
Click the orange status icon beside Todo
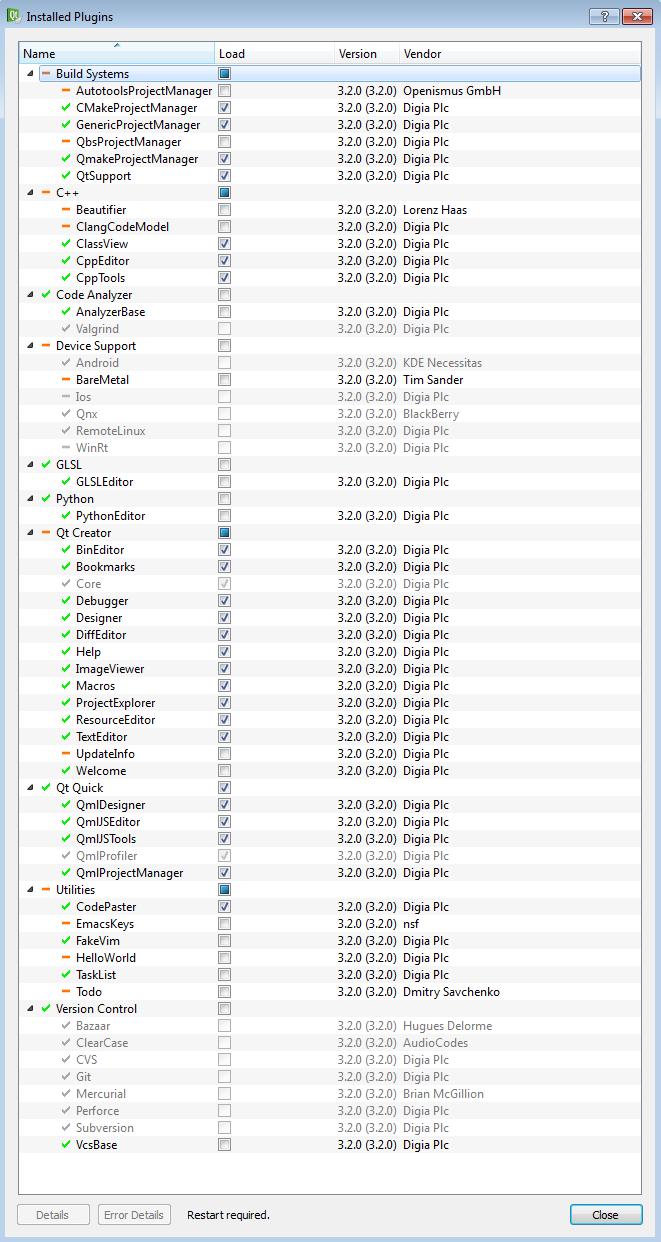[66, 992]
